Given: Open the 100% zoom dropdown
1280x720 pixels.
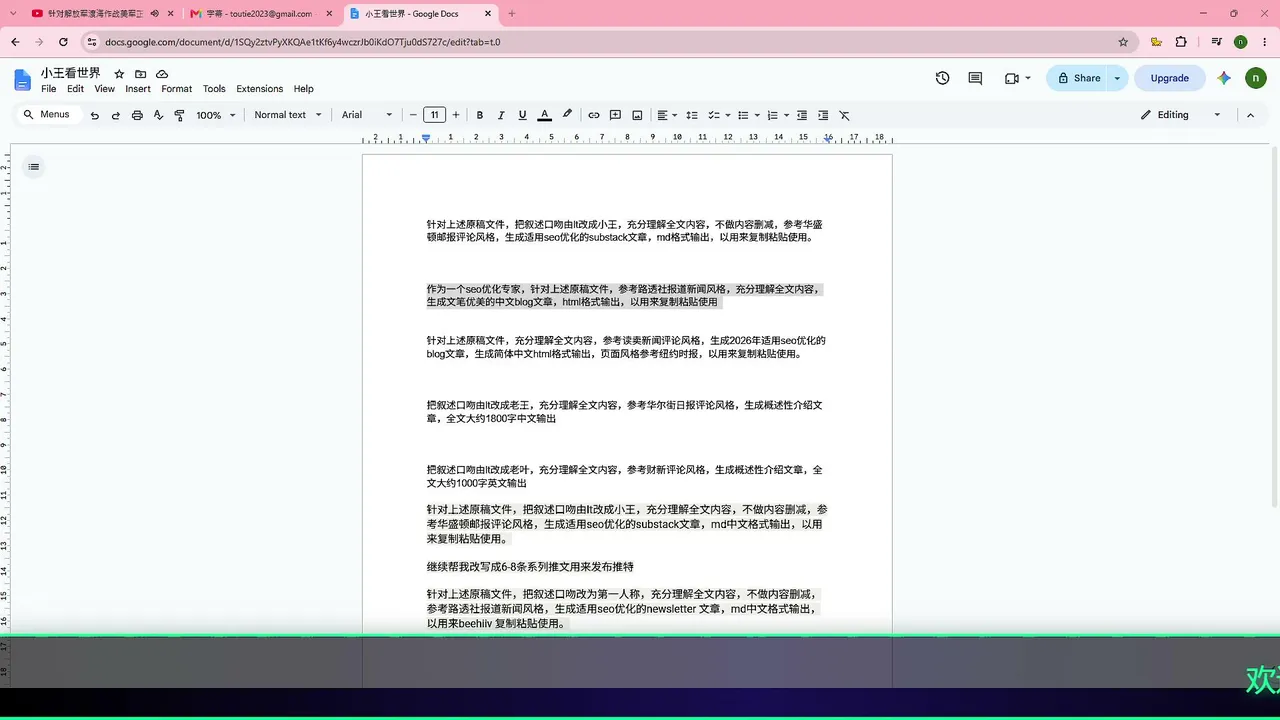Looking at the screenshot, I should click(216, 115).
